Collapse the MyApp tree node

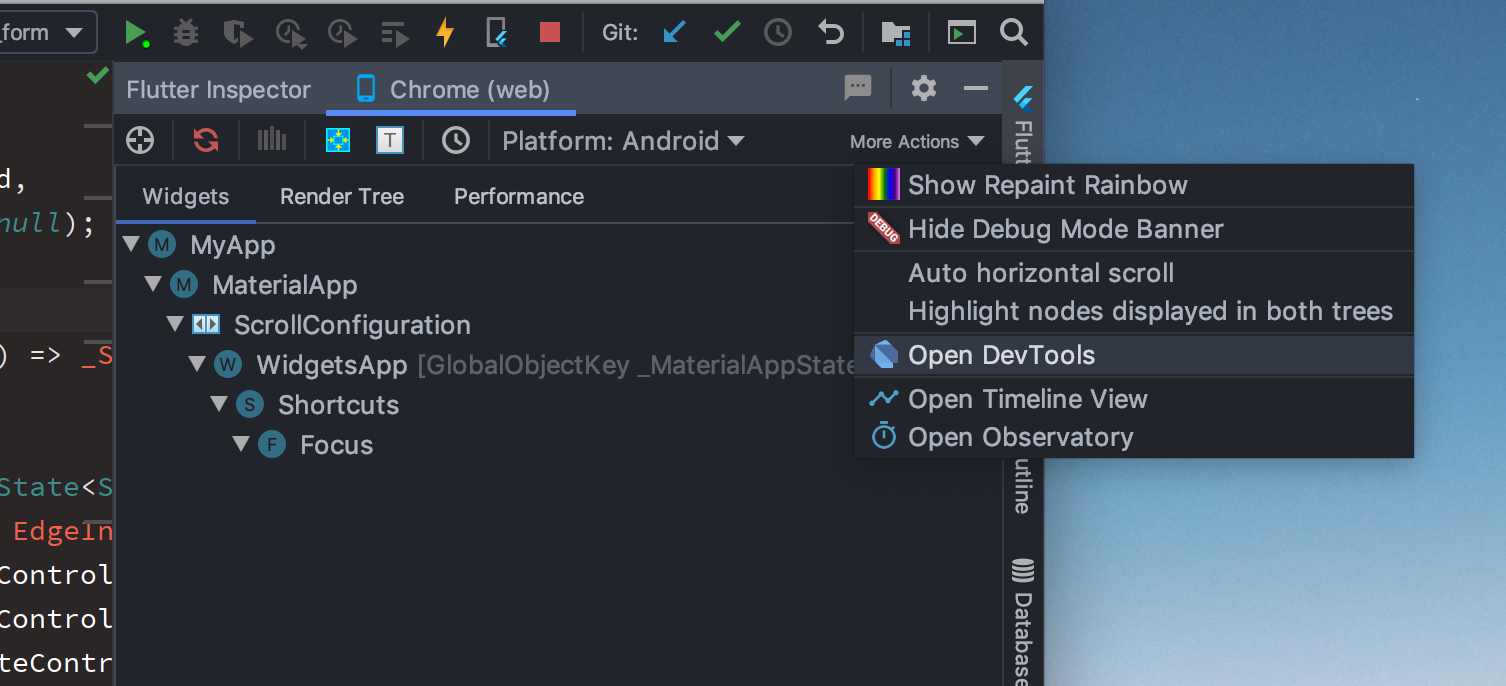click(x=132, y=244)
